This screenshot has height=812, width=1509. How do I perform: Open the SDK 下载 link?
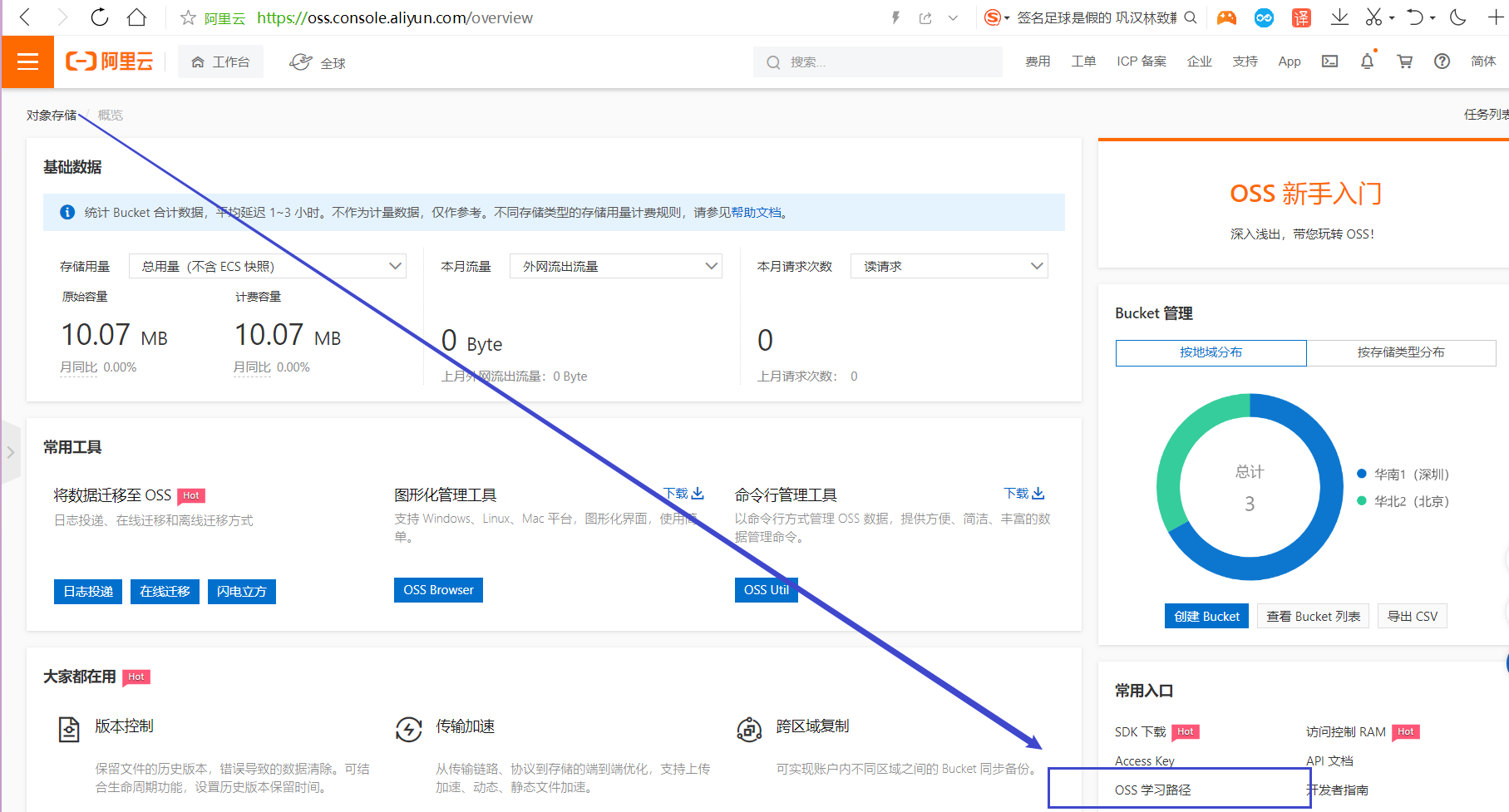1140,732
